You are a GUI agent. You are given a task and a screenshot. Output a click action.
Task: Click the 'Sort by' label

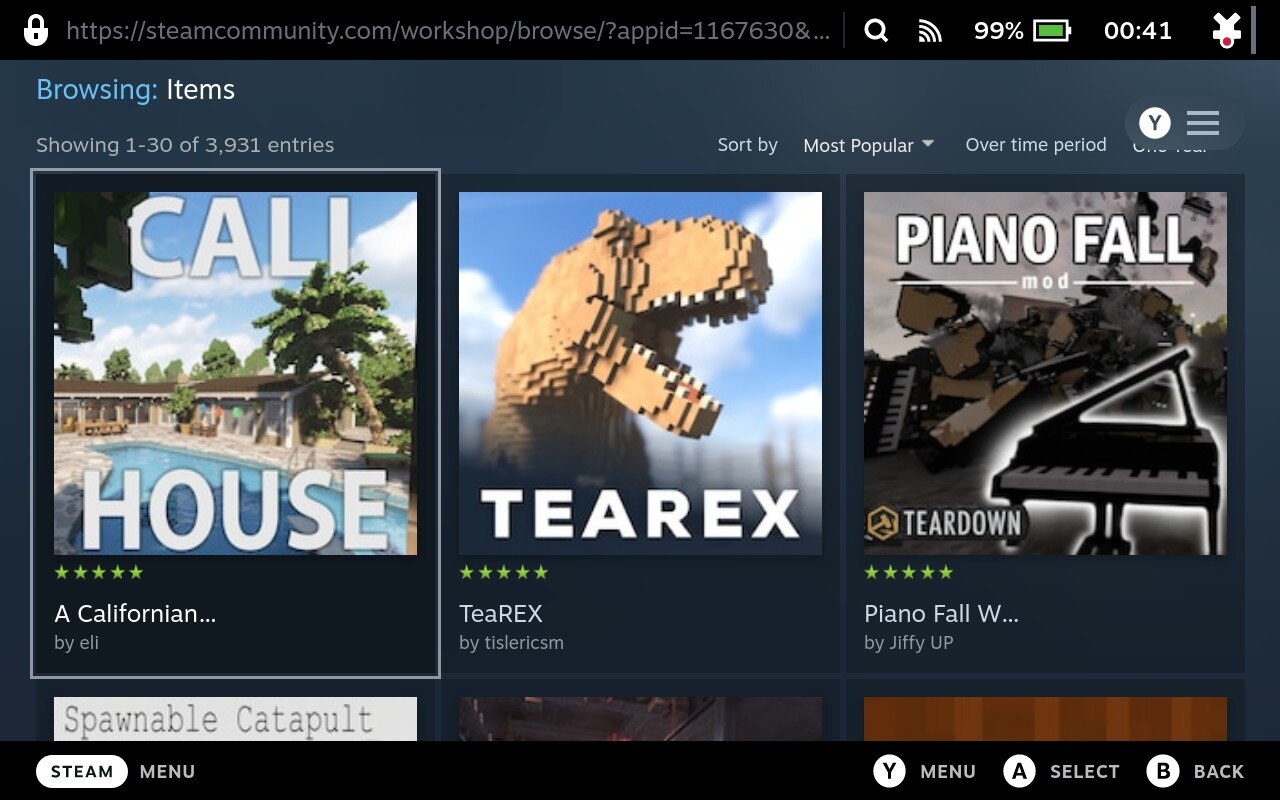coord(748,145)
